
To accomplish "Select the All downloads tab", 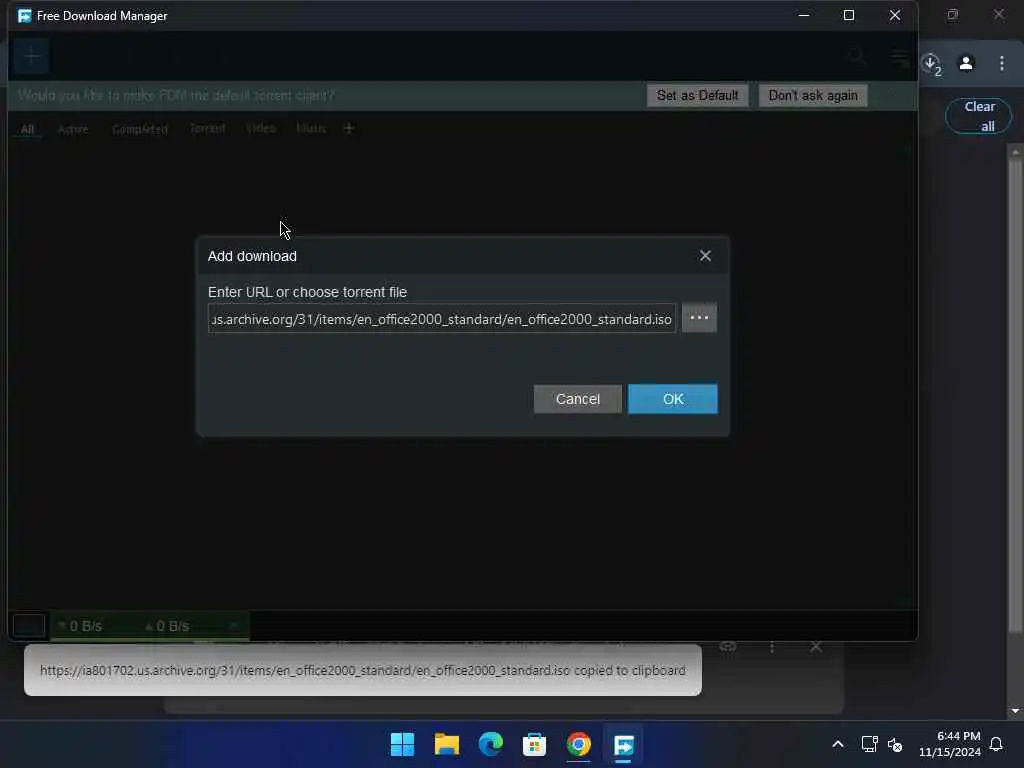I will click(27, 129).
